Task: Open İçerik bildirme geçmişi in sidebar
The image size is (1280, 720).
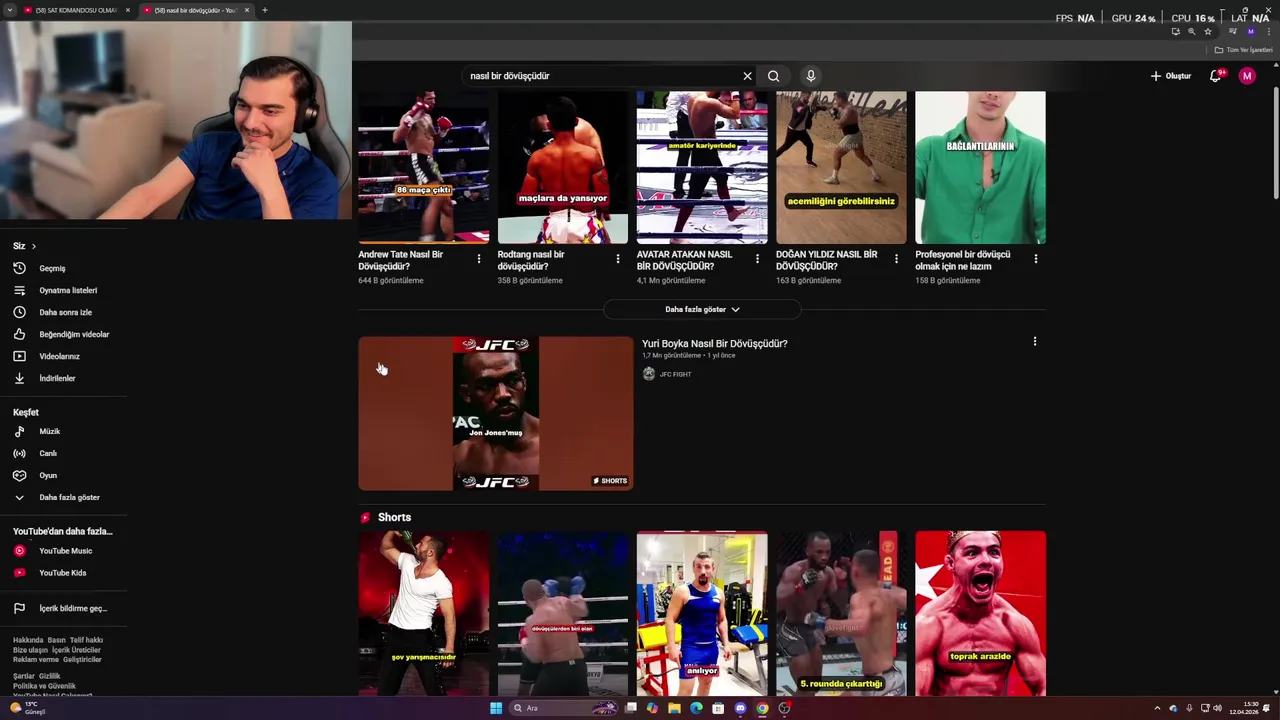Action: click(x=63, y=608)
